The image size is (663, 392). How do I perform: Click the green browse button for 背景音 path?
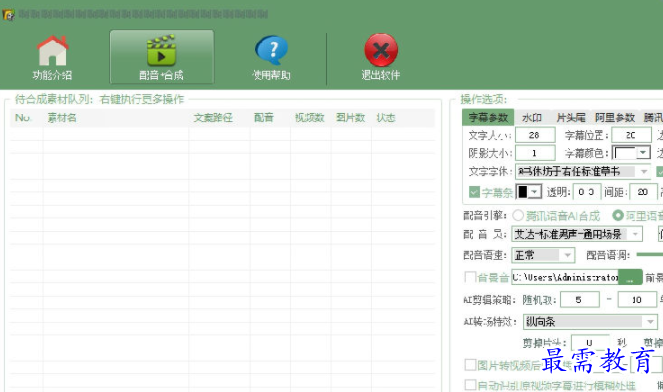point(630,277)
